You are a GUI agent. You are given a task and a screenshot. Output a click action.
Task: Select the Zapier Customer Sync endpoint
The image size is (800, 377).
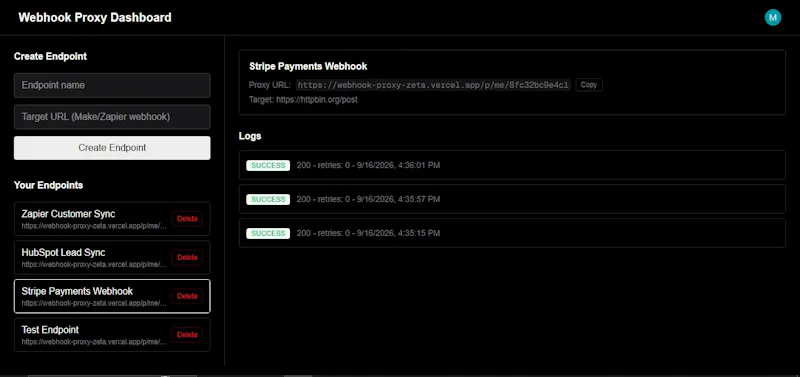[x=112, y=219]
